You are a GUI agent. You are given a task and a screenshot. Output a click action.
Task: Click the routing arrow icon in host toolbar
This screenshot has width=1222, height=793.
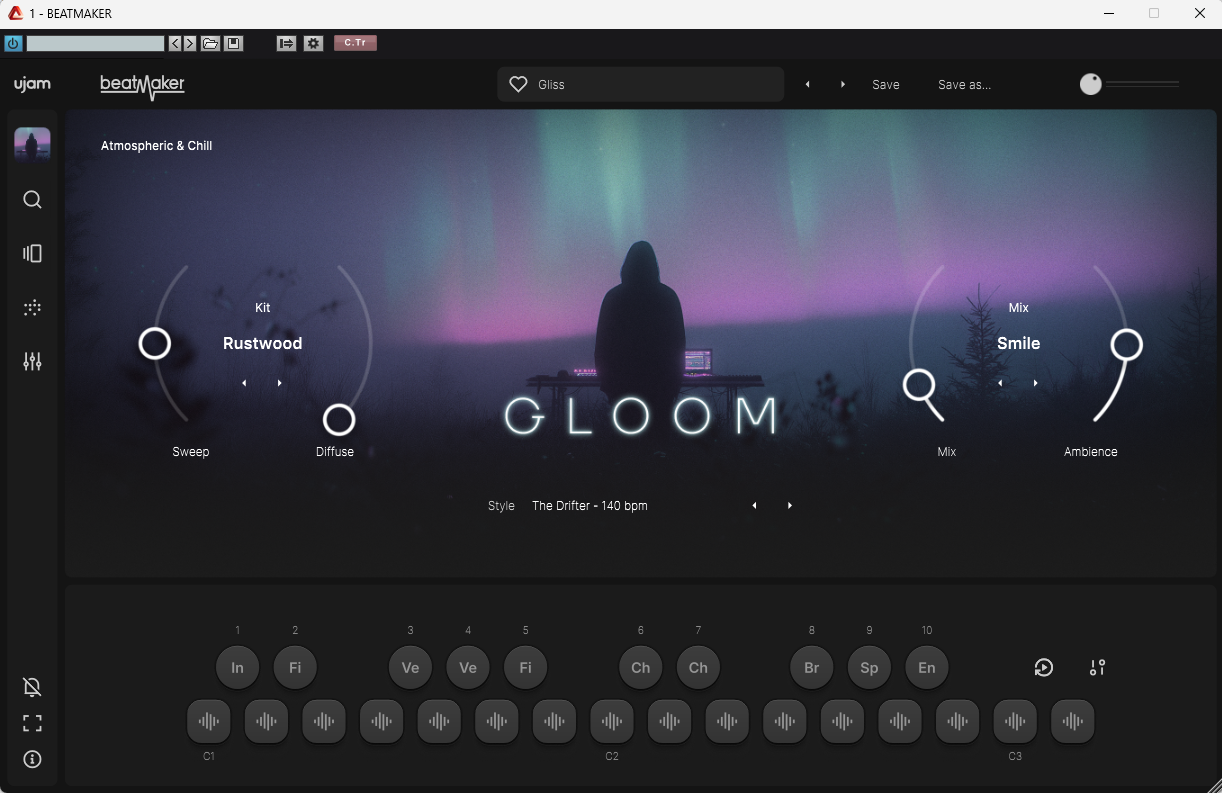286,43
